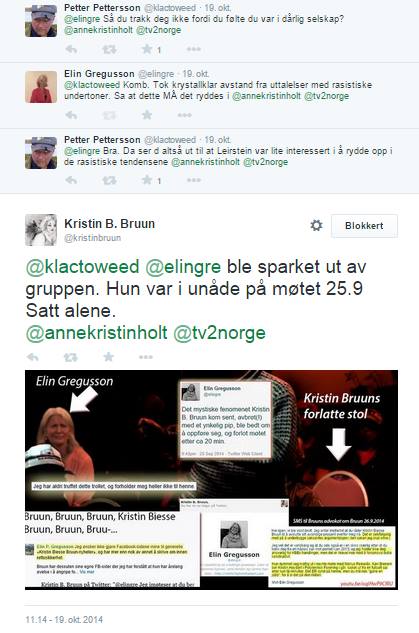Open gear settings menu for Kristin B. Bruun
Image resolution: width=419 pixels, height=633 pixels.
[316, 225]
